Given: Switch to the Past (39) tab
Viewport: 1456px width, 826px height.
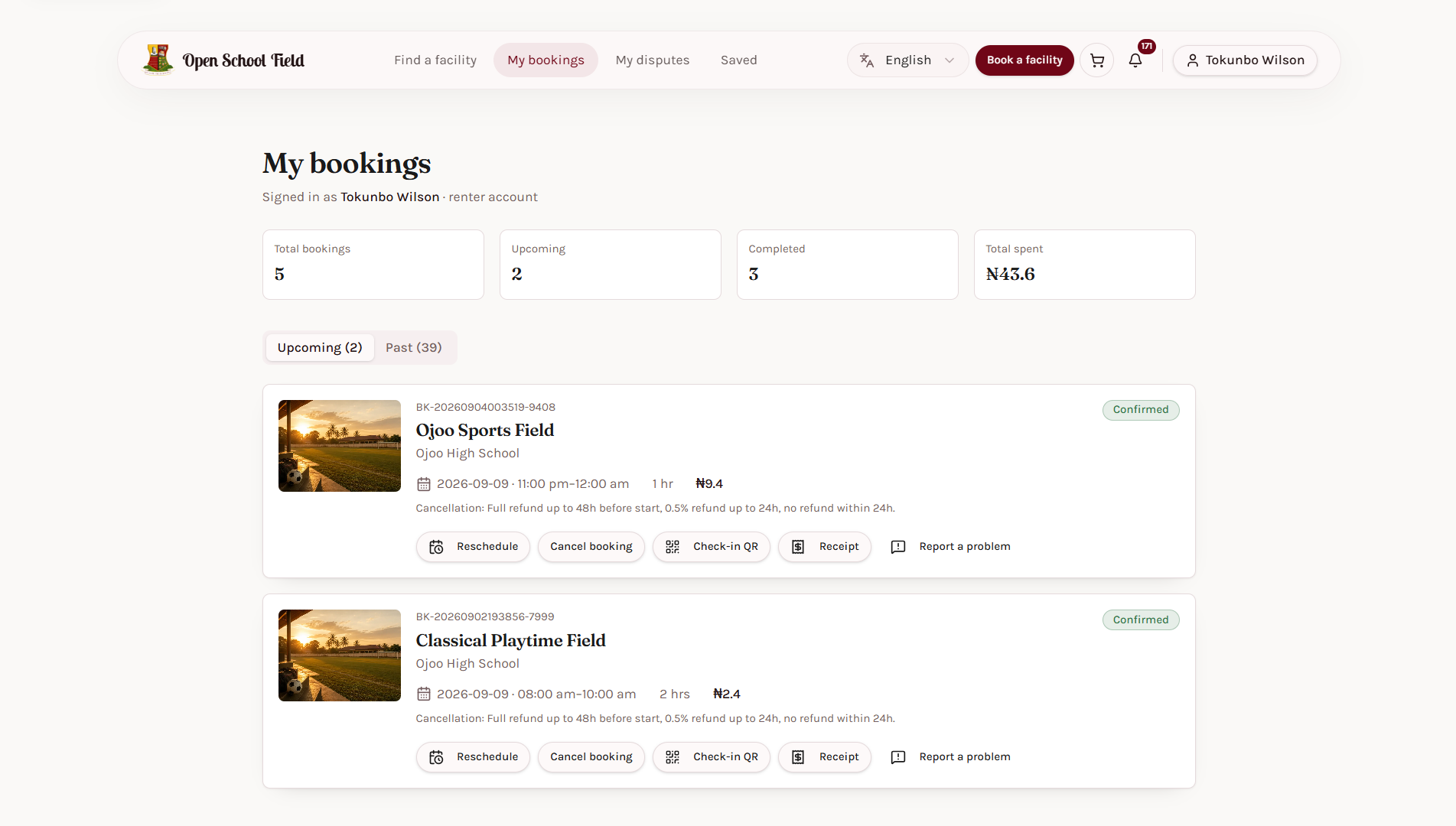Looking at the screenshot, I should point(414,348).
